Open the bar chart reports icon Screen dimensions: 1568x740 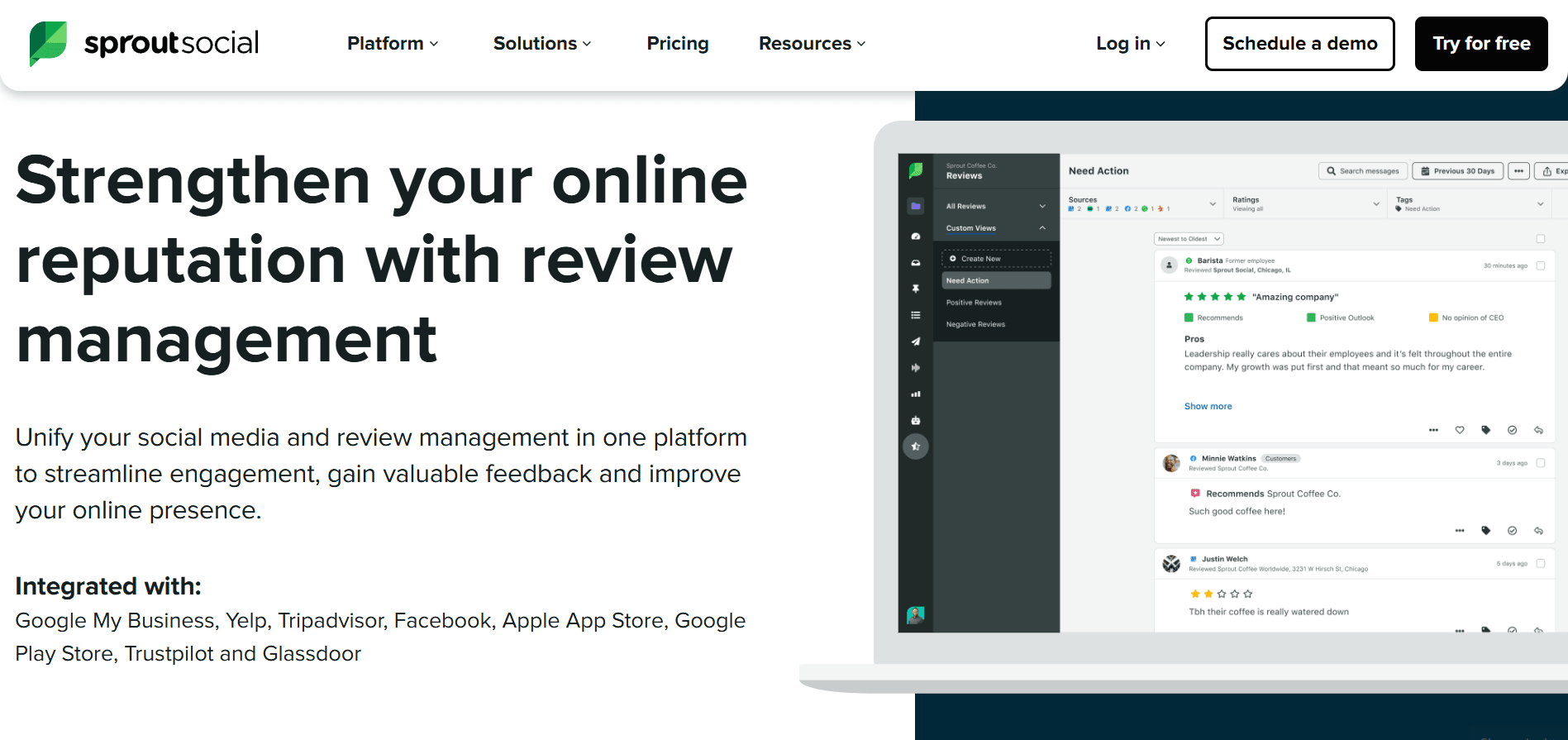click(916, 394)
